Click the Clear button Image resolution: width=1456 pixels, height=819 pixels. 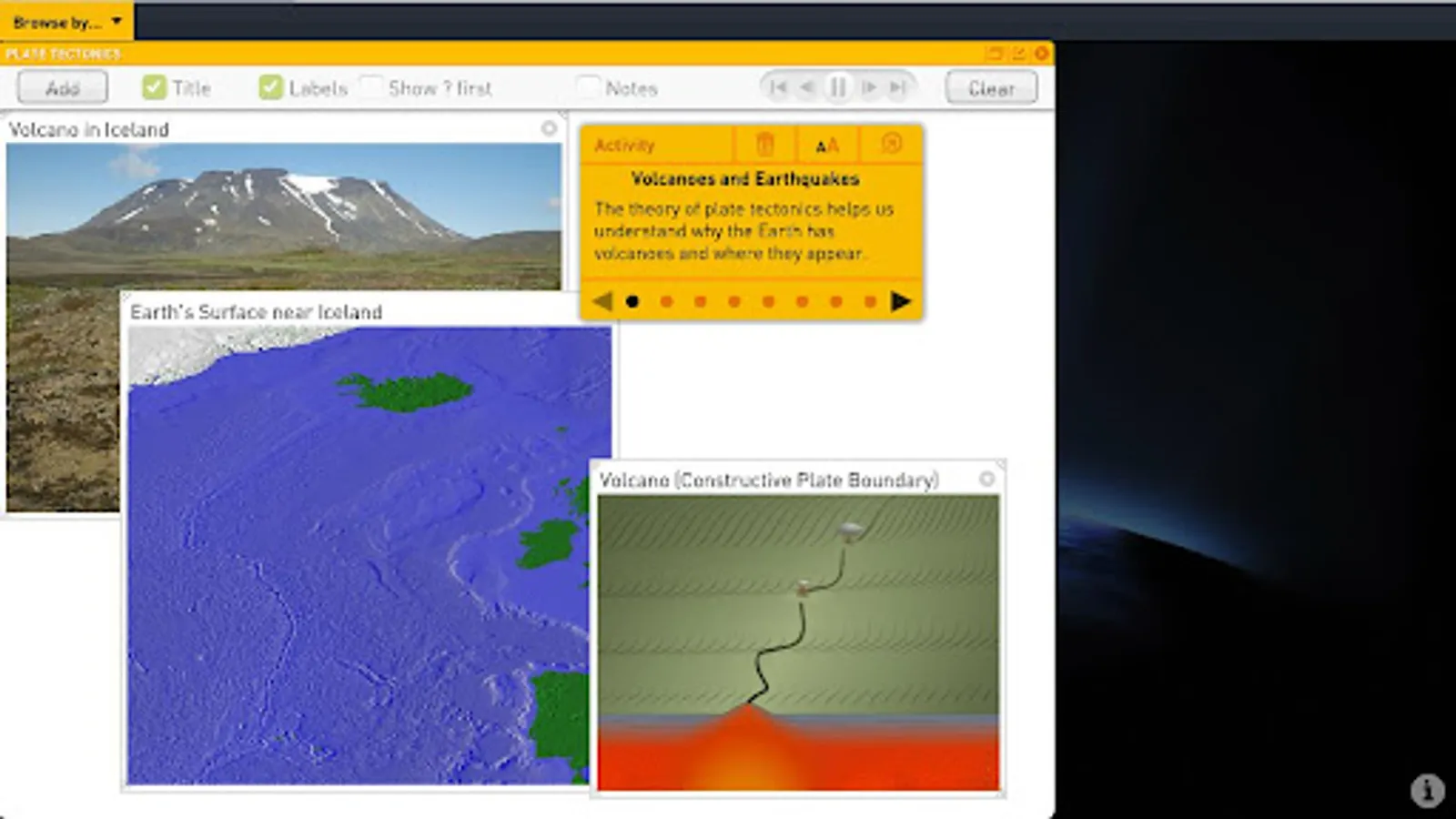(991, 88)
